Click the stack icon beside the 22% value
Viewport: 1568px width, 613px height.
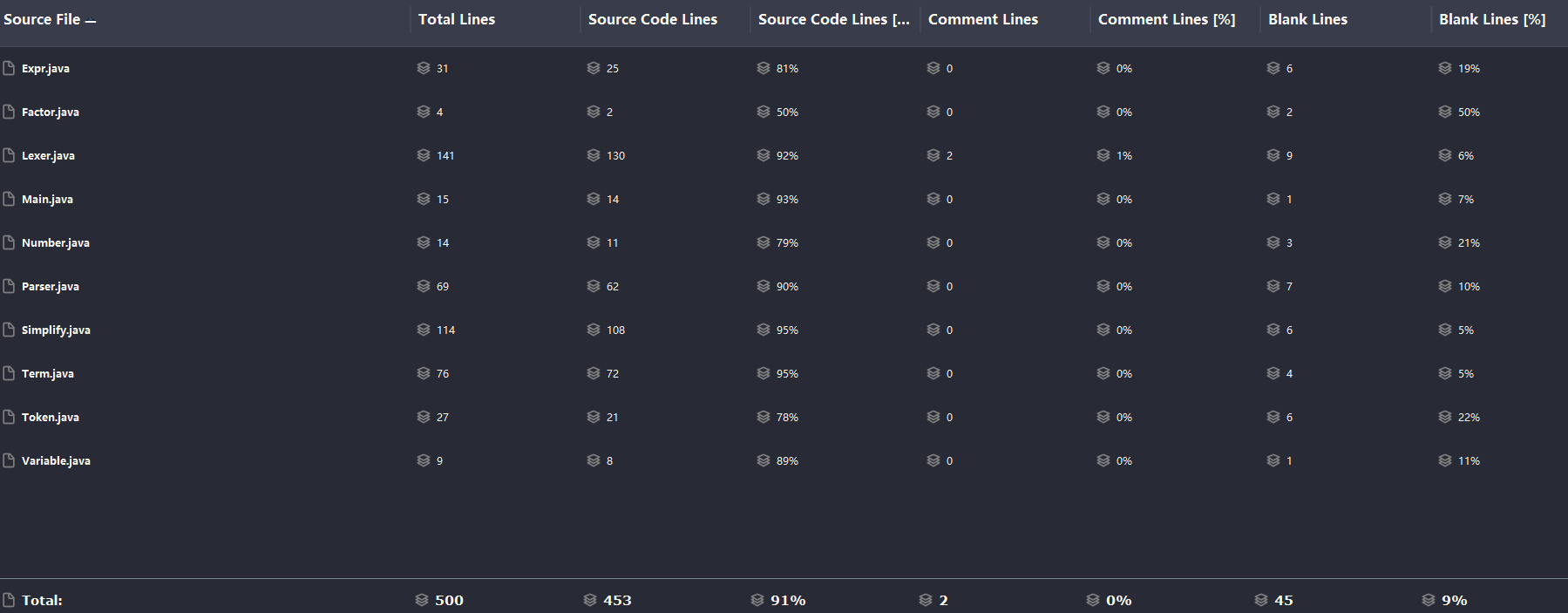[x=1445, y=417]
